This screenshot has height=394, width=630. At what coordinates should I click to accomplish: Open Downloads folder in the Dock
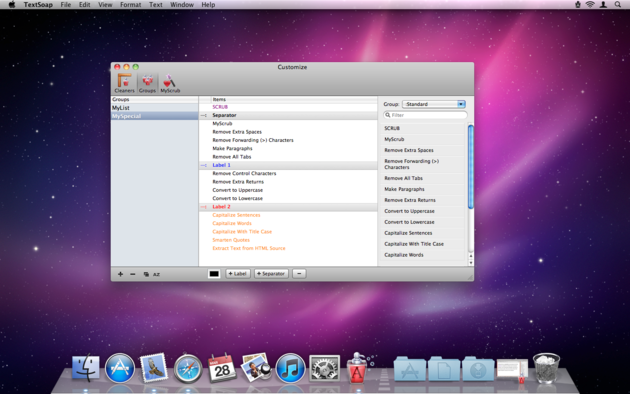coord(478,369)
